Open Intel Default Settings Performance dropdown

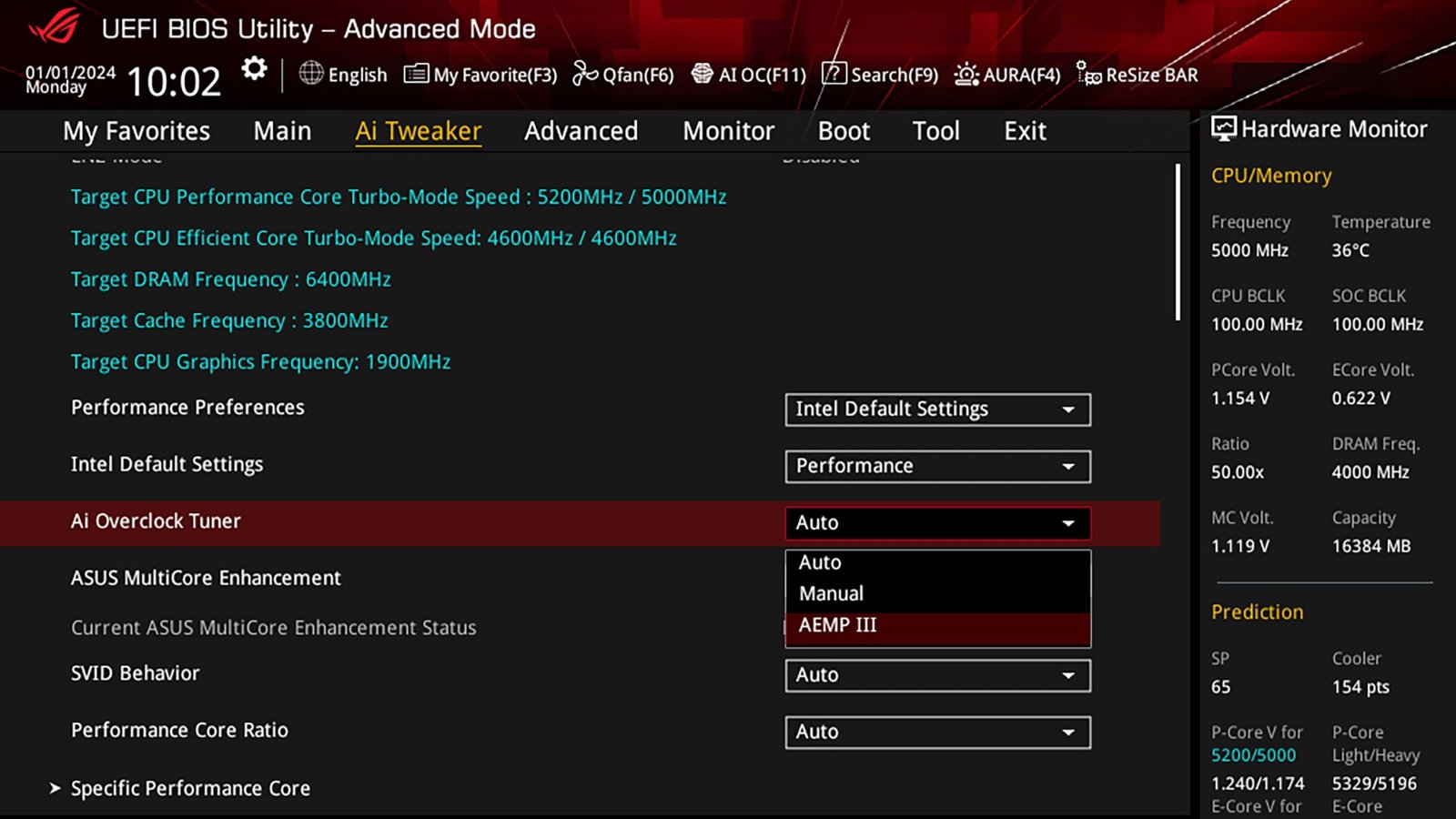tap(937, 466)
